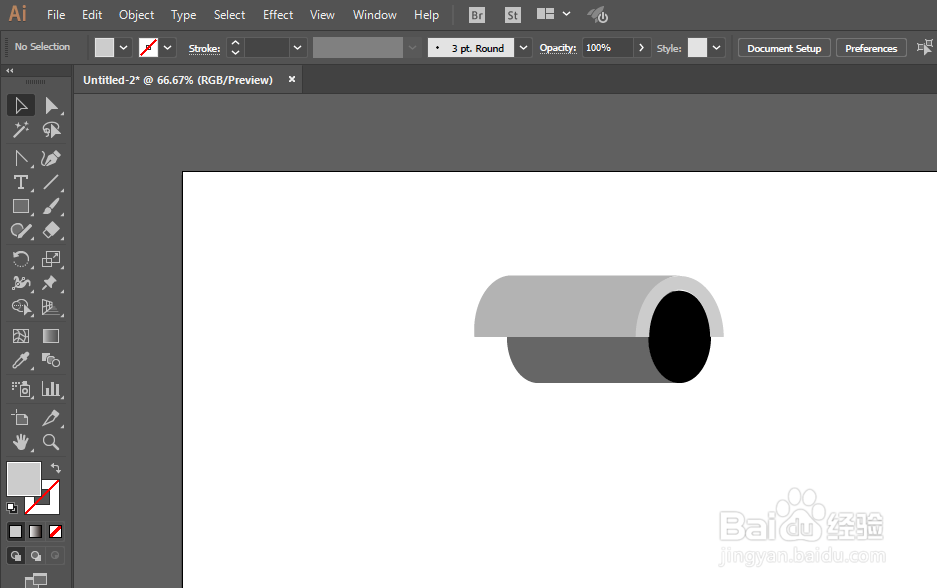Set the fill mode to Gradient

pos(35,531)
